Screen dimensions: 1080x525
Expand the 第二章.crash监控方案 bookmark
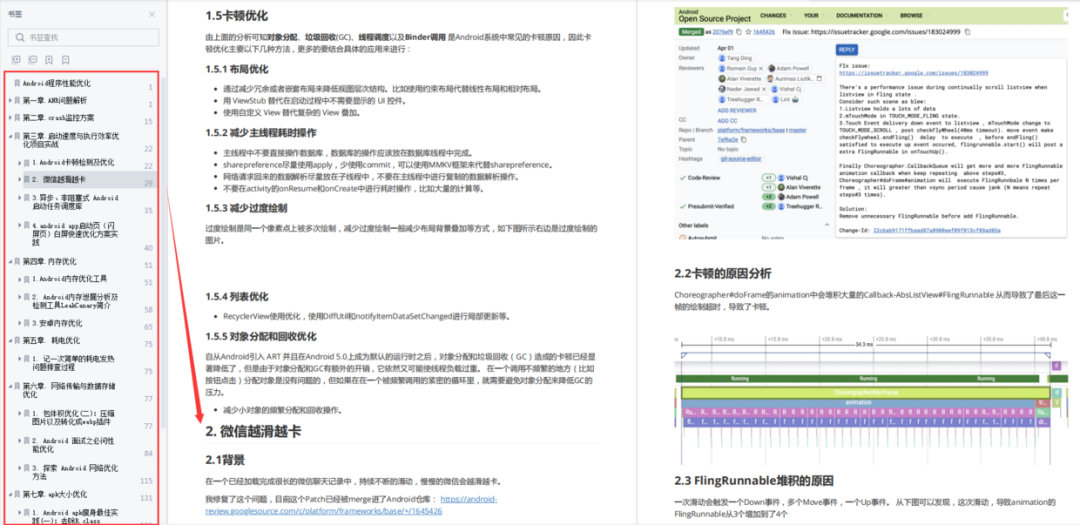coord(10,118)
